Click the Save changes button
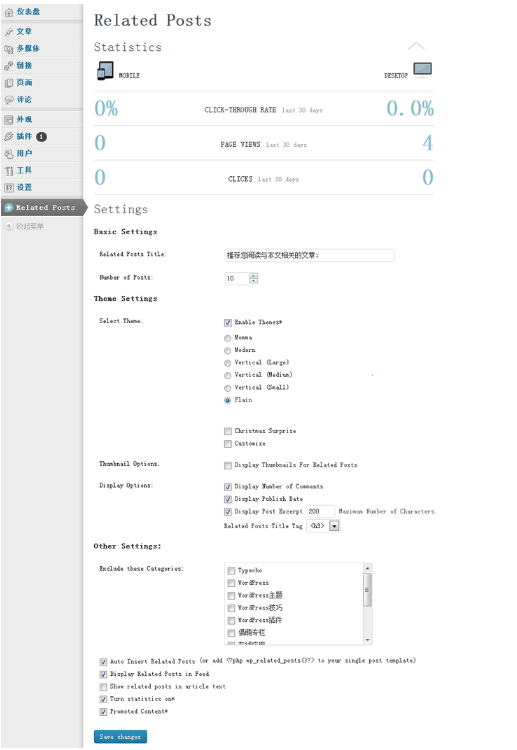 point(120,737)
